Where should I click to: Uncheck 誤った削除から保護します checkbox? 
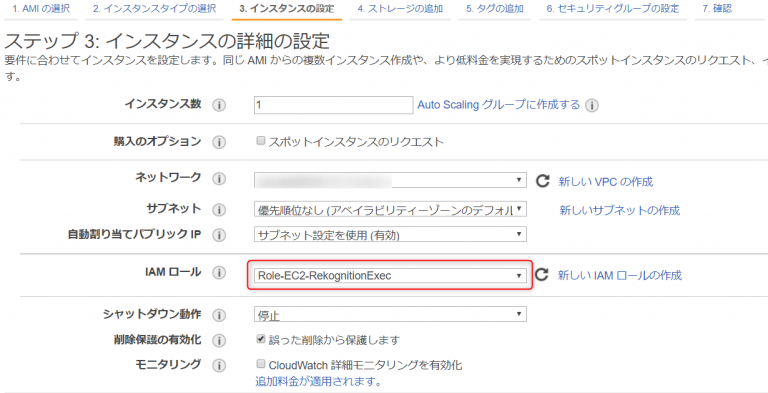[261, 338]
